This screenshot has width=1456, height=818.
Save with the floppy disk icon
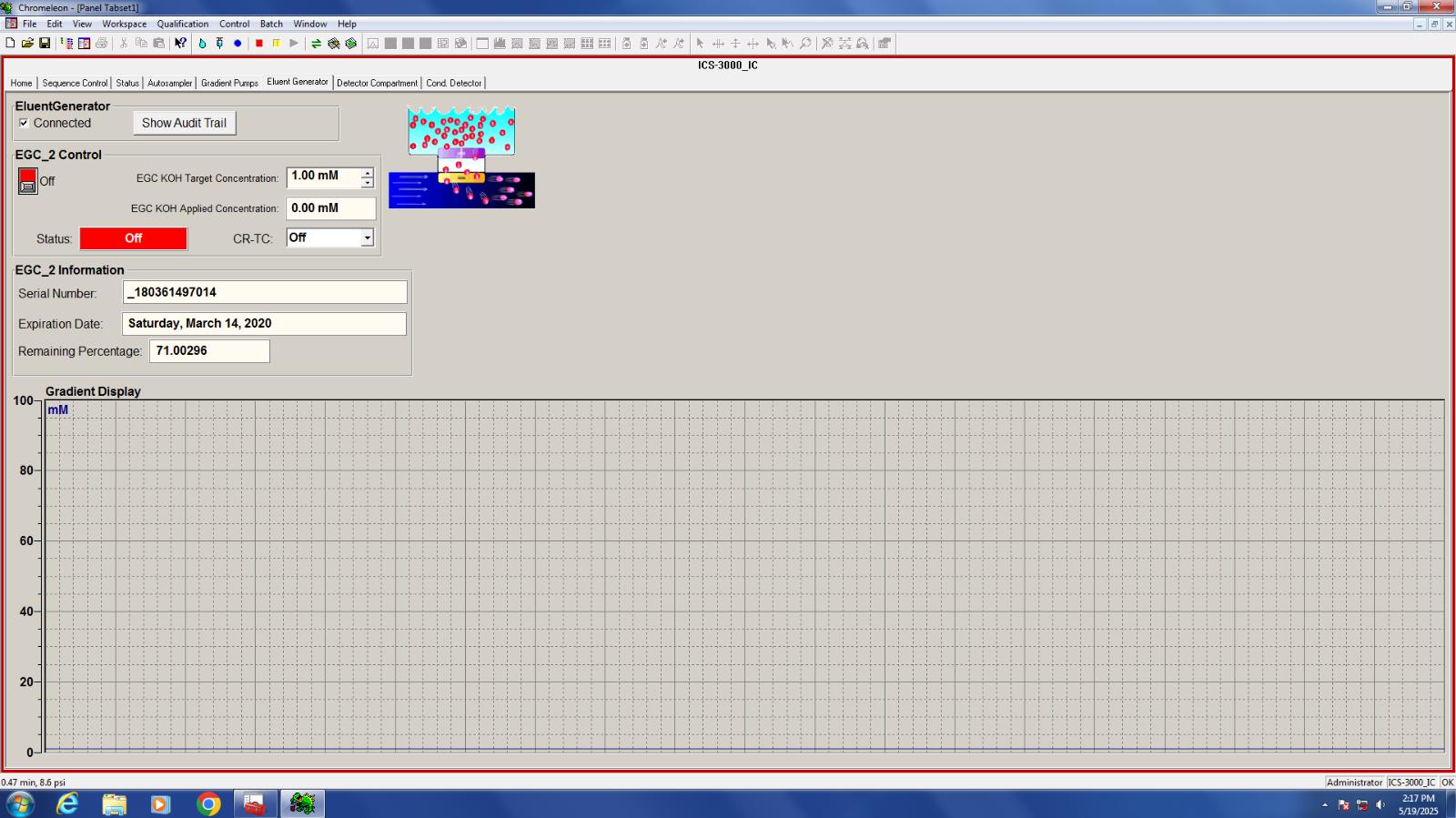tap(45, 44)
